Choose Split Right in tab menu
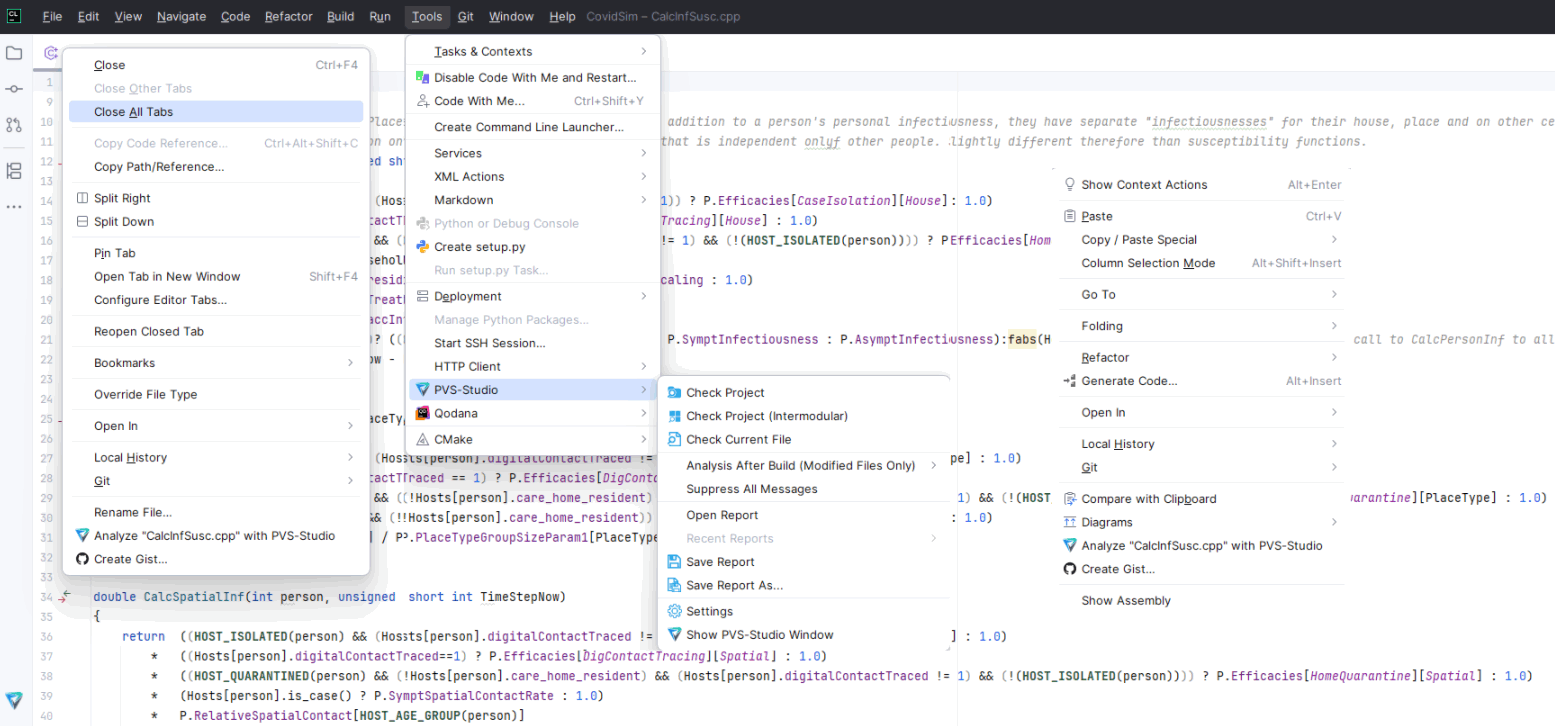 pos(122,198)
